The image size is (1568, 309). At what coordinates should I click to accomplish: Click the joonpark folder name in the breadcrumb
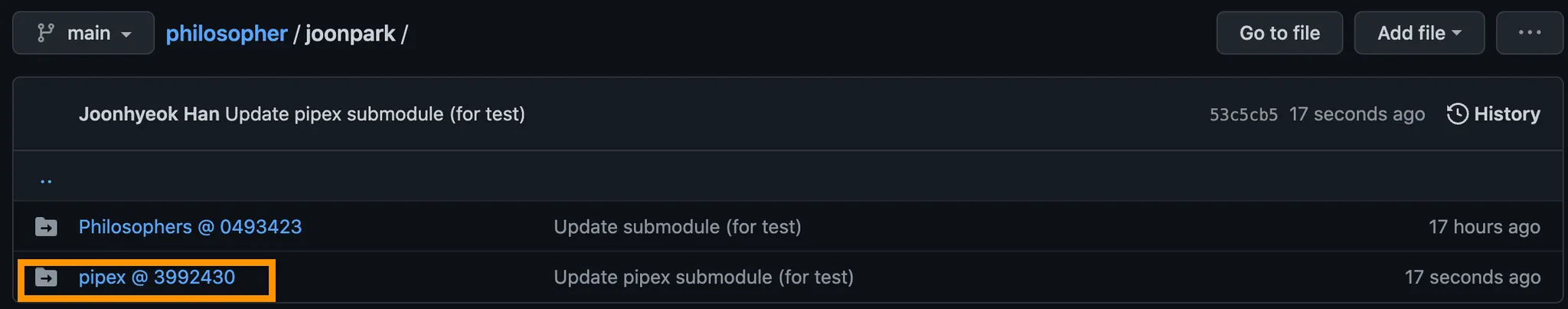coord(350,34)
